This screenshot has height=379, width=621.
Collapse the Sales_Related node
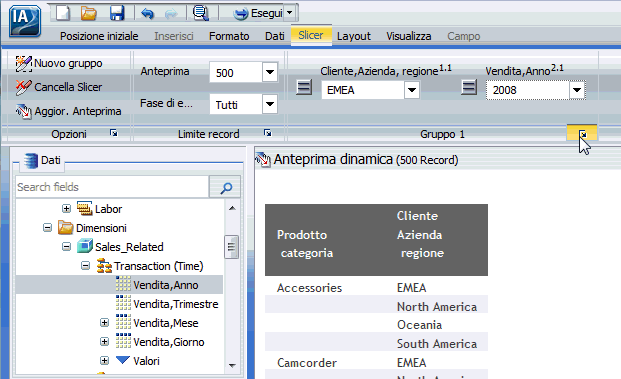pos(66,247)
